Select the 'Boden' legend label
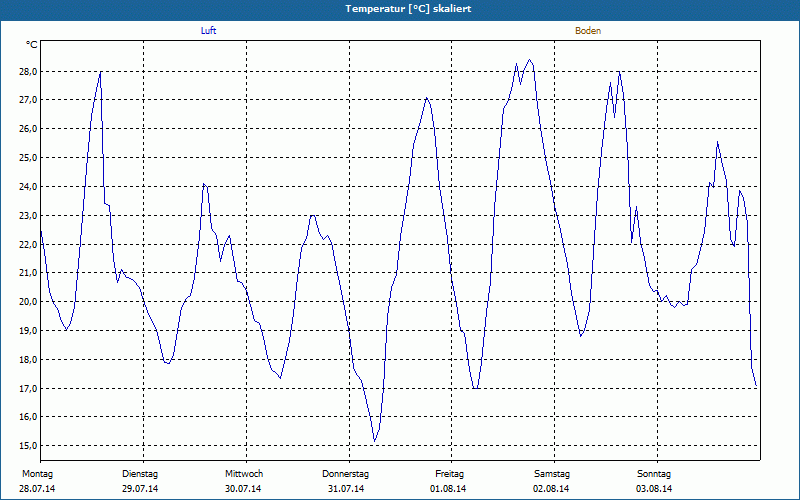Screen dimensions: 800x500 [x=588, y=31]
